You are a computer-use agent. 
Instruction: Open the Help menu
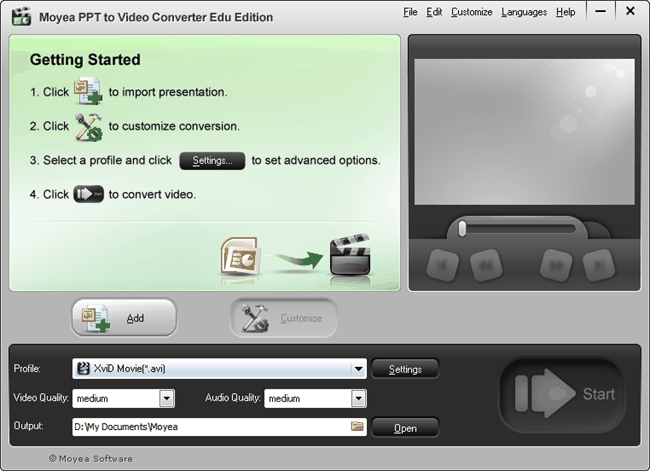pyautogui.click(x=565, y=12)
